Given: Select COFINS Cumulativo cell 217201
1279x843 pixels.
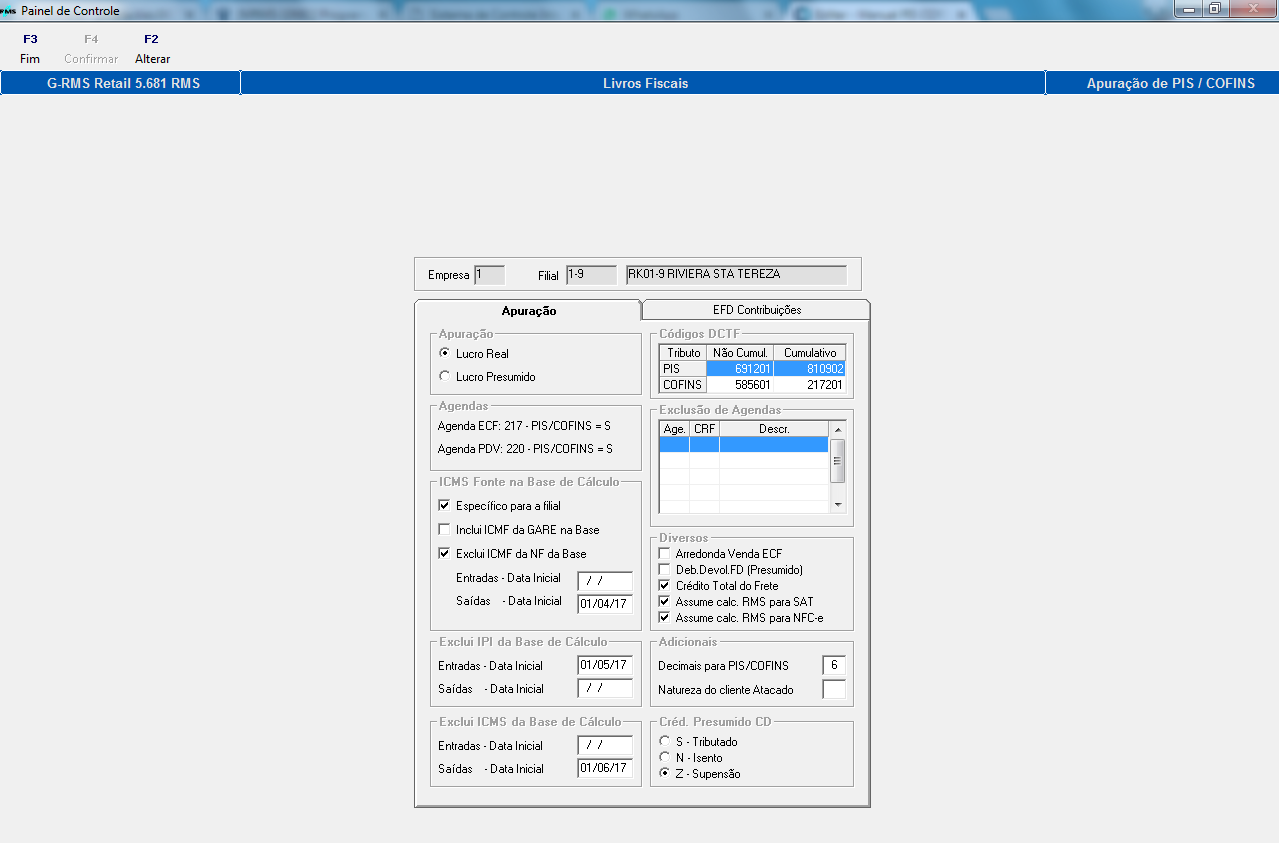Looking at the screenshot, I should coord(810,385).
